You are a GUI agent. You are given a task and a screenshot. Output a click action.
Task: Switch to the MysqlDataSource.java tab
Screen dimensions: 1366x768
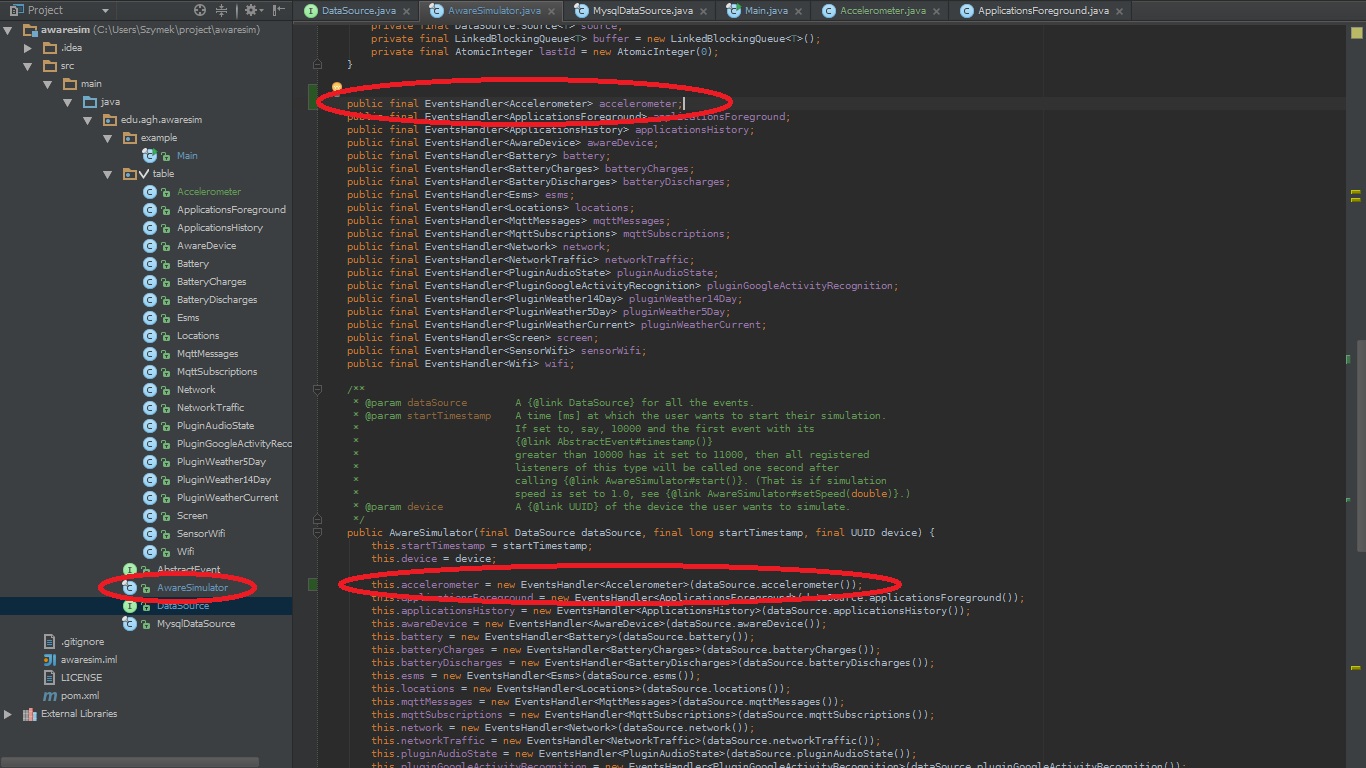pyautogui.click(x=642, y=11)
